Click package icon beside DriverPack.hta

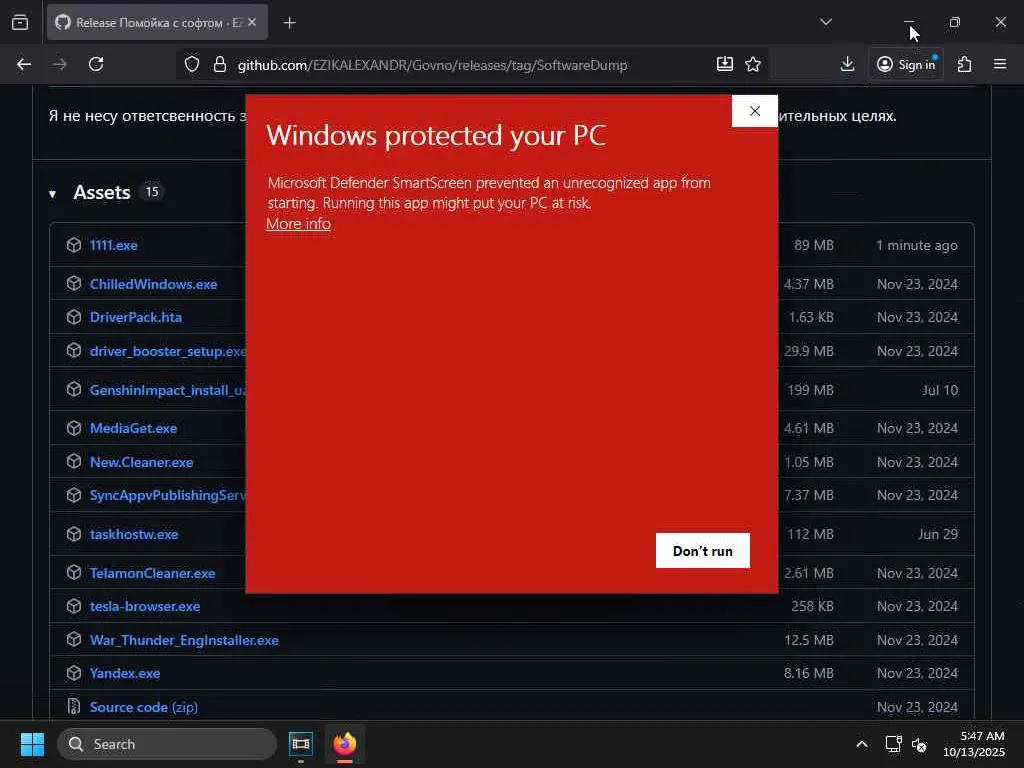[x=74, y=317]
